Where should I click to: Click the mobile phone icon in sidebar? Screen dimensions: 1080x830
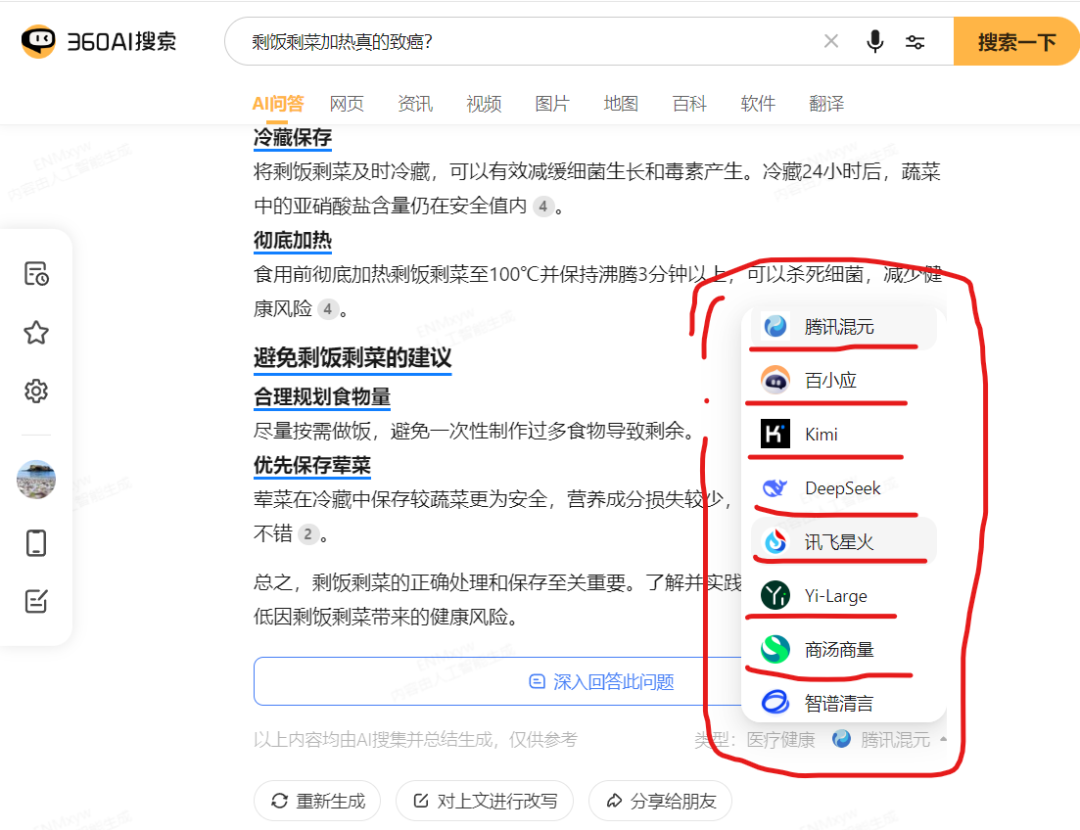pyautogui.click(x=36, y=543)
